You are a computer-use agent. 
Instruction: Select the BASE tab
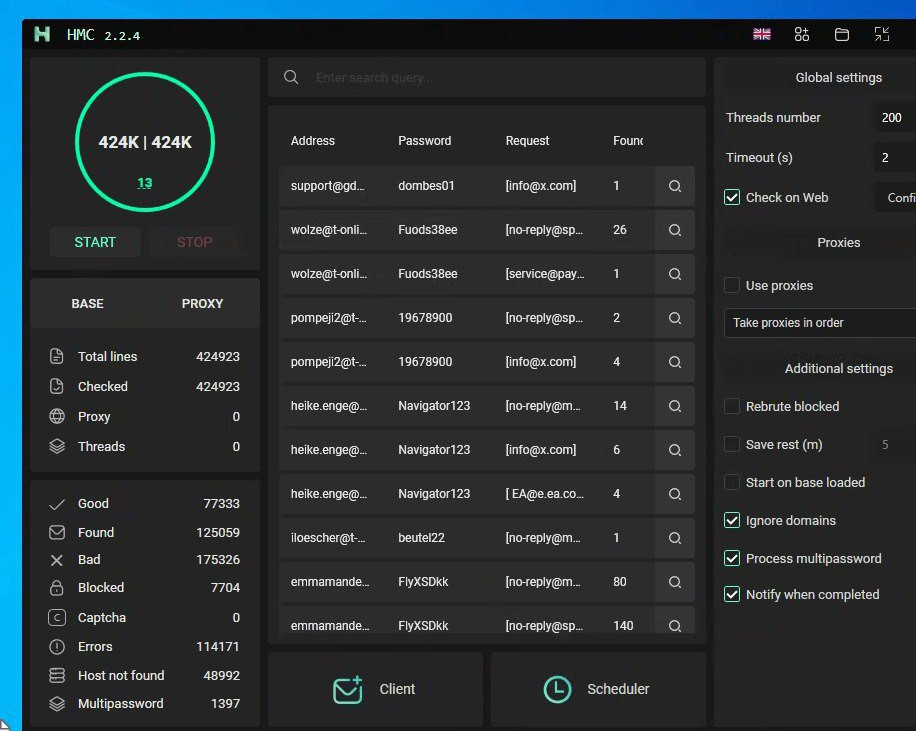87,304
